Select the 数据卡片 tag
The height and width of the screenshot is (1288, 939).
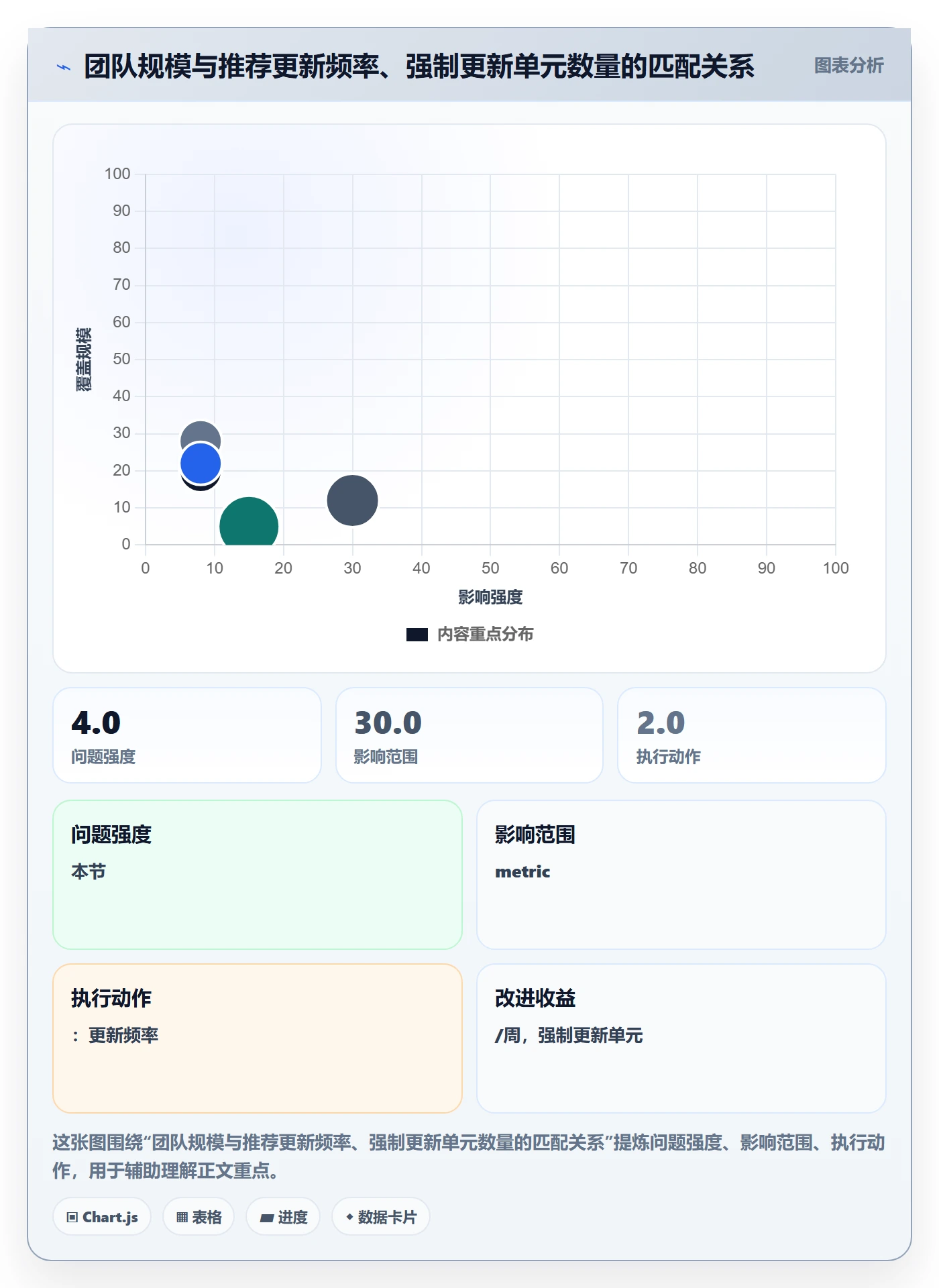(x=381, y=1217)
